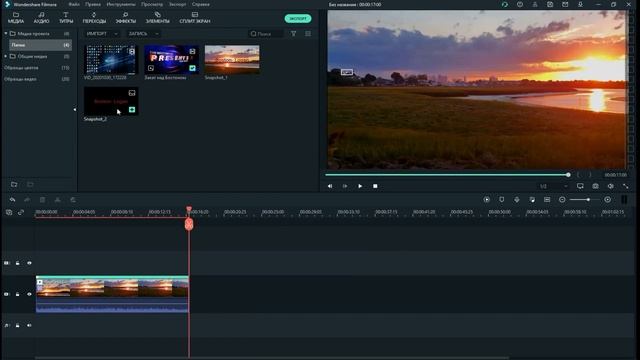The width and height of the screenshot is (640, 360).
Task: Open the preview quality 1/2 dropdown
Action: tap(553, 186)
